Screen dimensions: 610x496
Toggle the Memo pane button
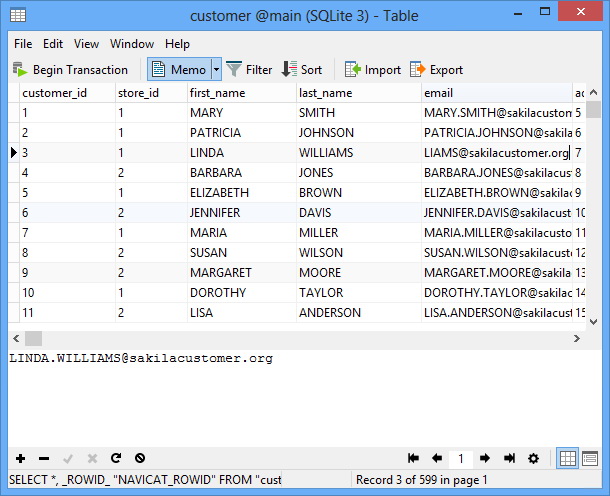(x=178, y=69)
